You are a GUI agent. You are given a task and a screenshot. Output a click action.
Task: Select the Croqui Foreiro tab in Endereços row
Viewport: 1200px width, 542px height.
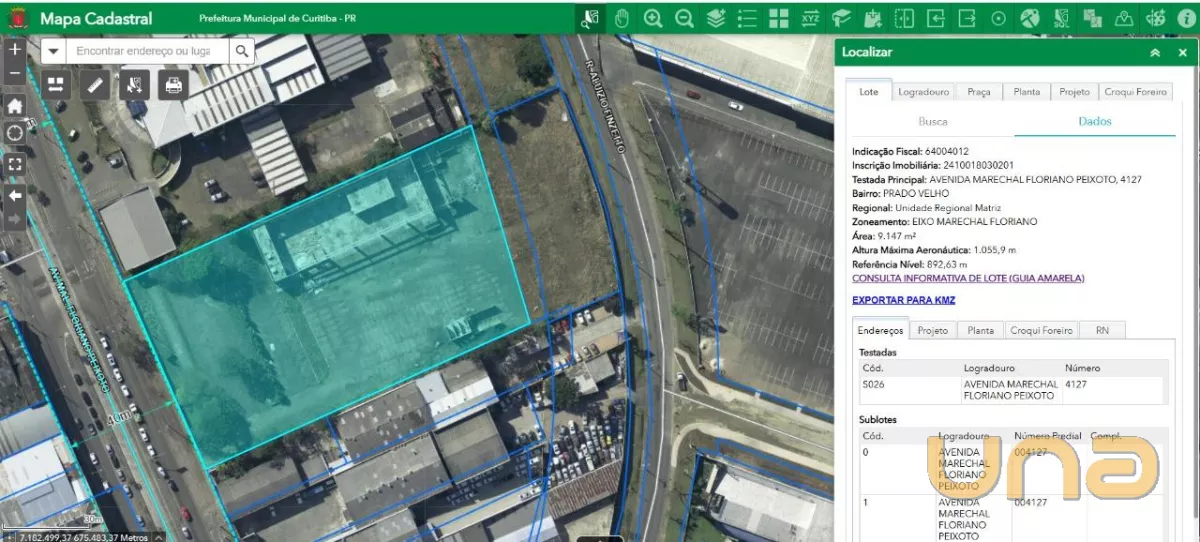[1041, 330]
